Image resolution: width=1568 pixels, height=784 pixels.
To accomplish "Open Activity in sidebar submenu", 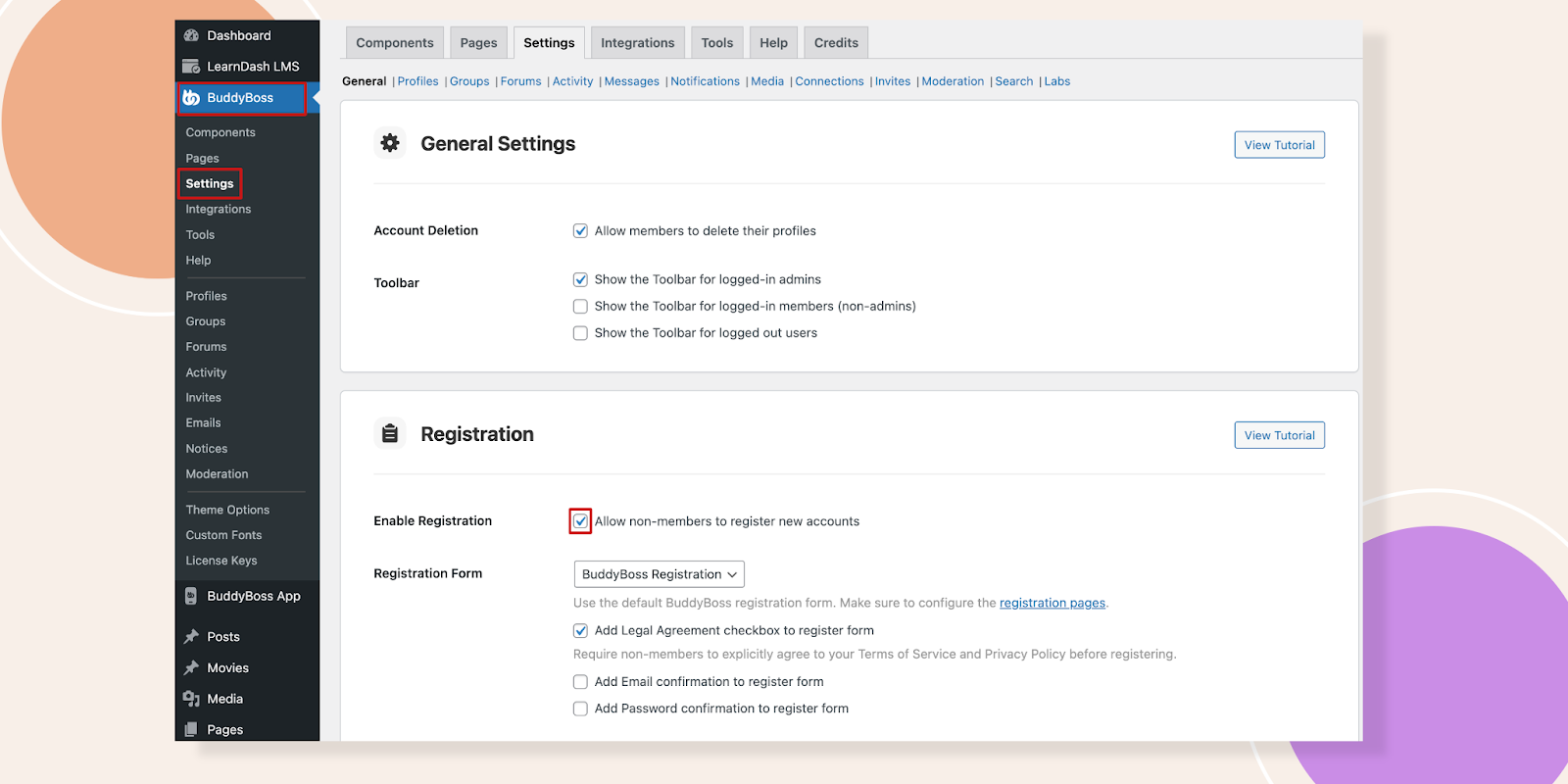I will click(206, 372).
